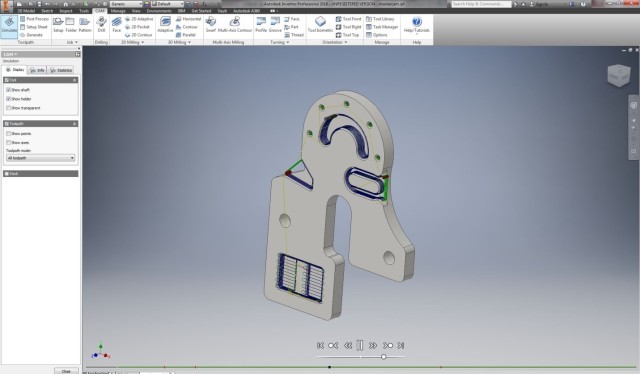
Task: Choose the Swarf multi-axis tool
Action: [x=211, y=24]
